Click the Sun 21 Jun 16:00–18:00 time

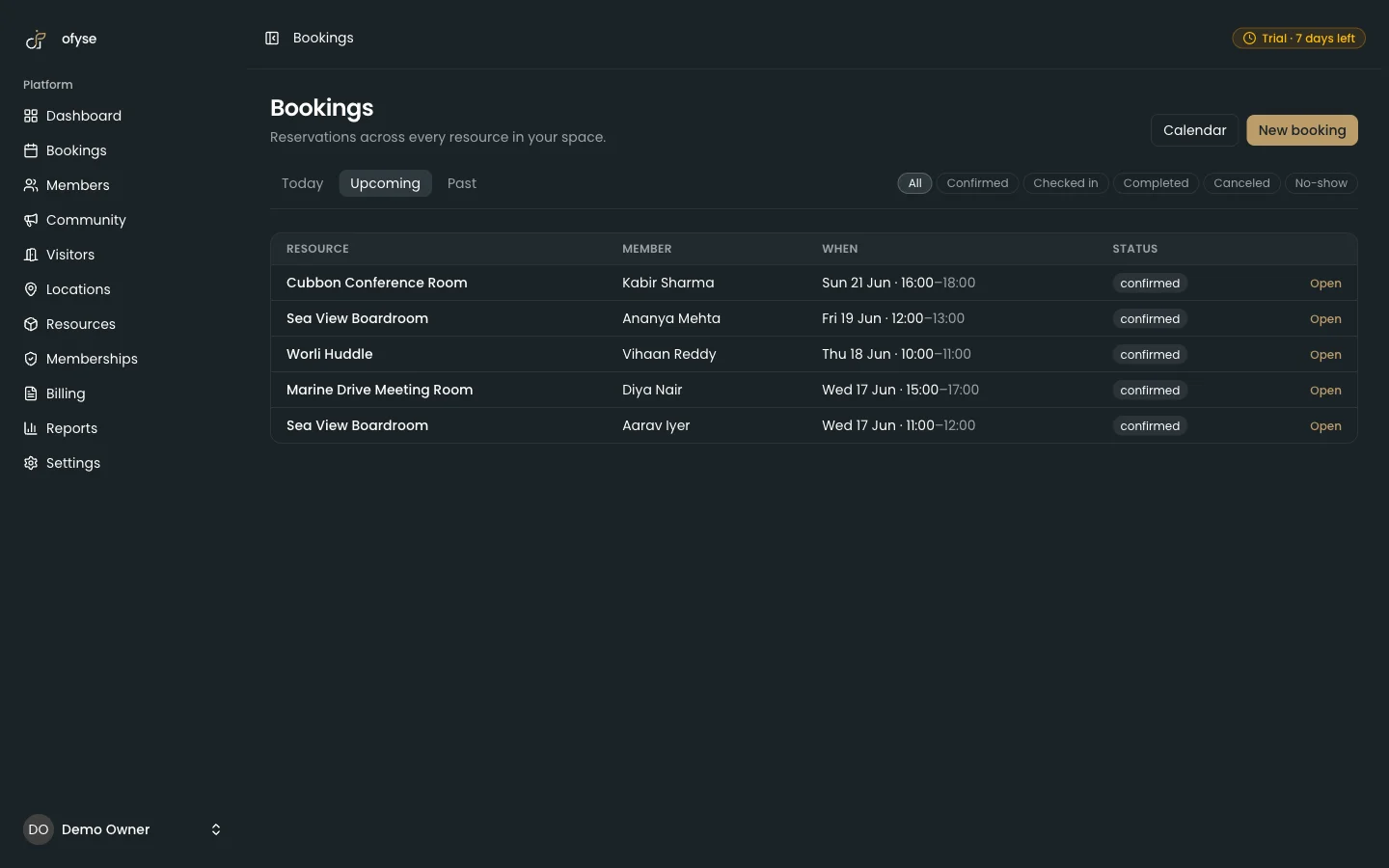coord(898,283)
